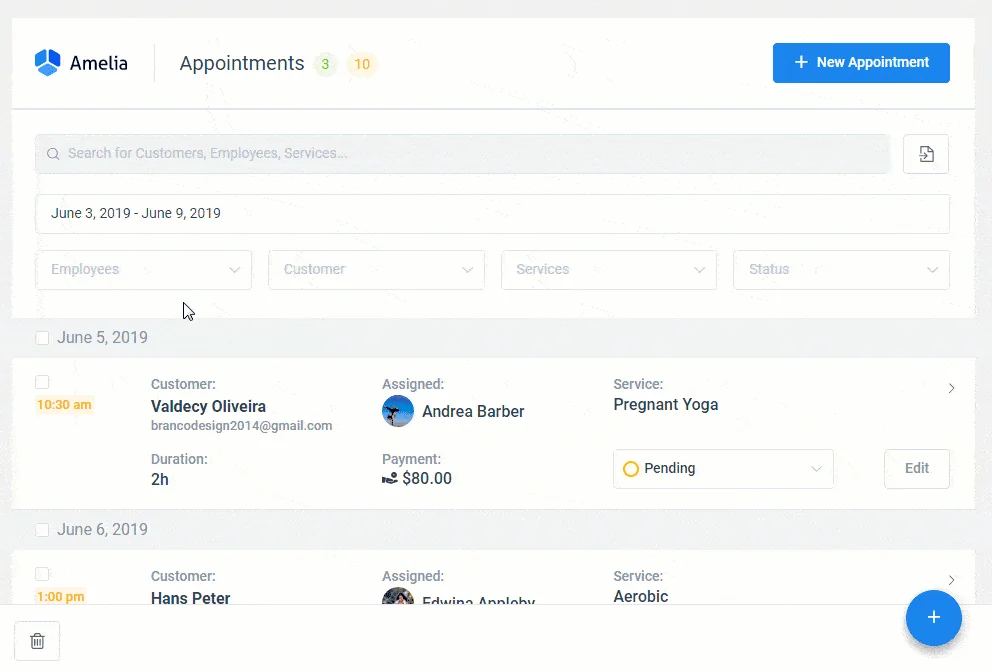This screenshot has width=992, height=672.
Task: Click the June 6, 2019 date heading
Action: point(102,530)
